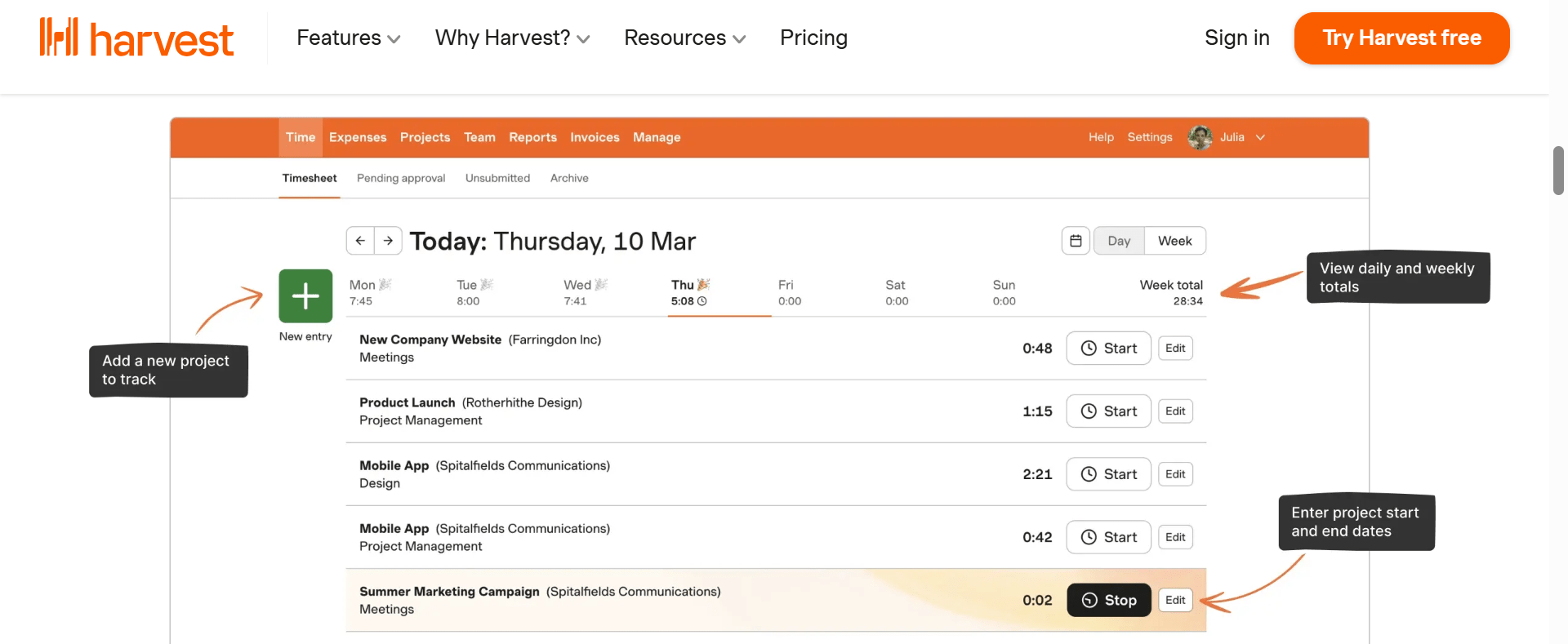Screen dimensions: 1568x644
Task: Select Wed 7:41 in the week row
Action: tap(586, 292)
